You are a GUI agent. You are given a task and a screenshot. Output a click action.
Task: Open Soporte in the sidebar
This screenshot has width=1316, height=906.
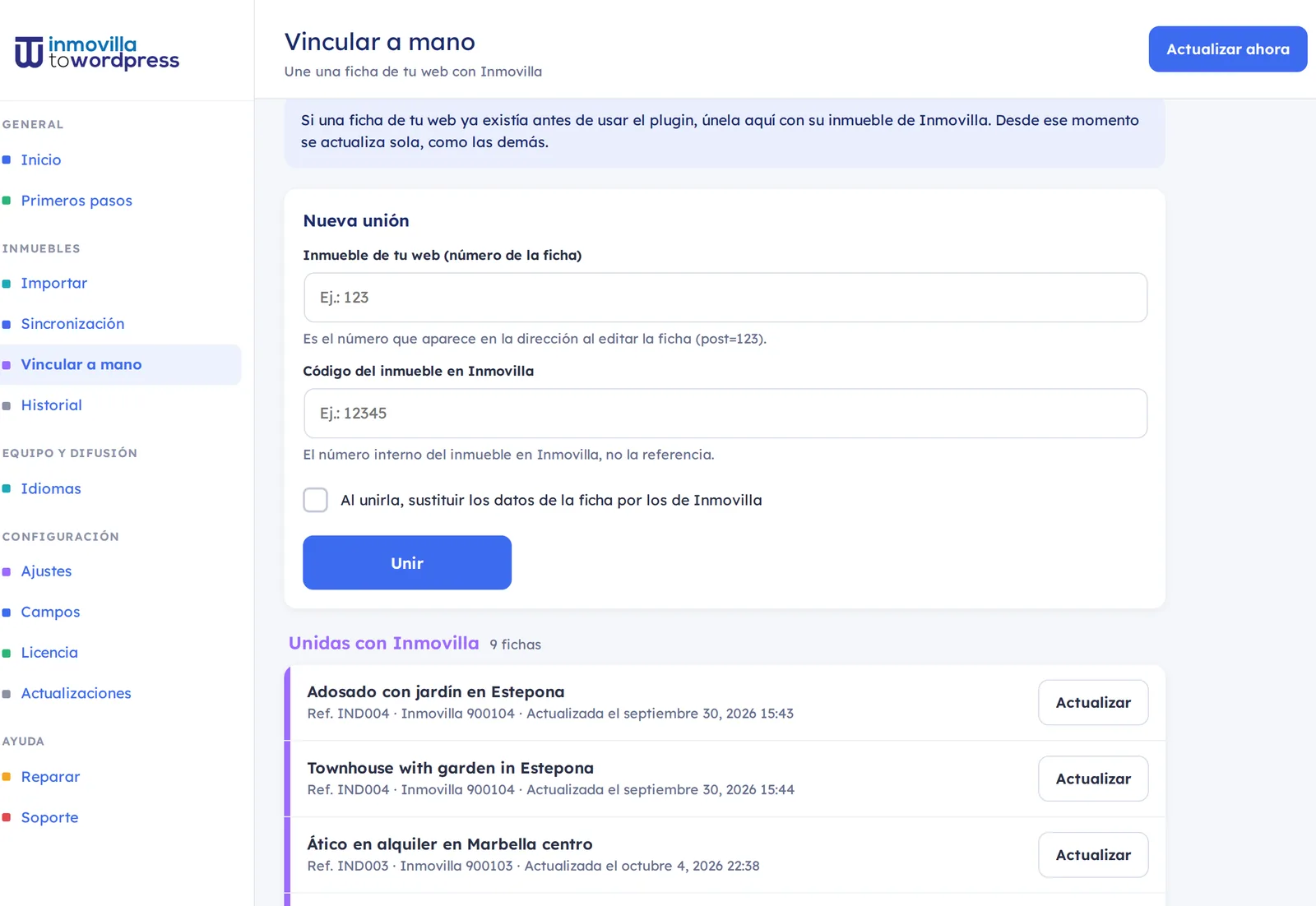click(49, 817)
